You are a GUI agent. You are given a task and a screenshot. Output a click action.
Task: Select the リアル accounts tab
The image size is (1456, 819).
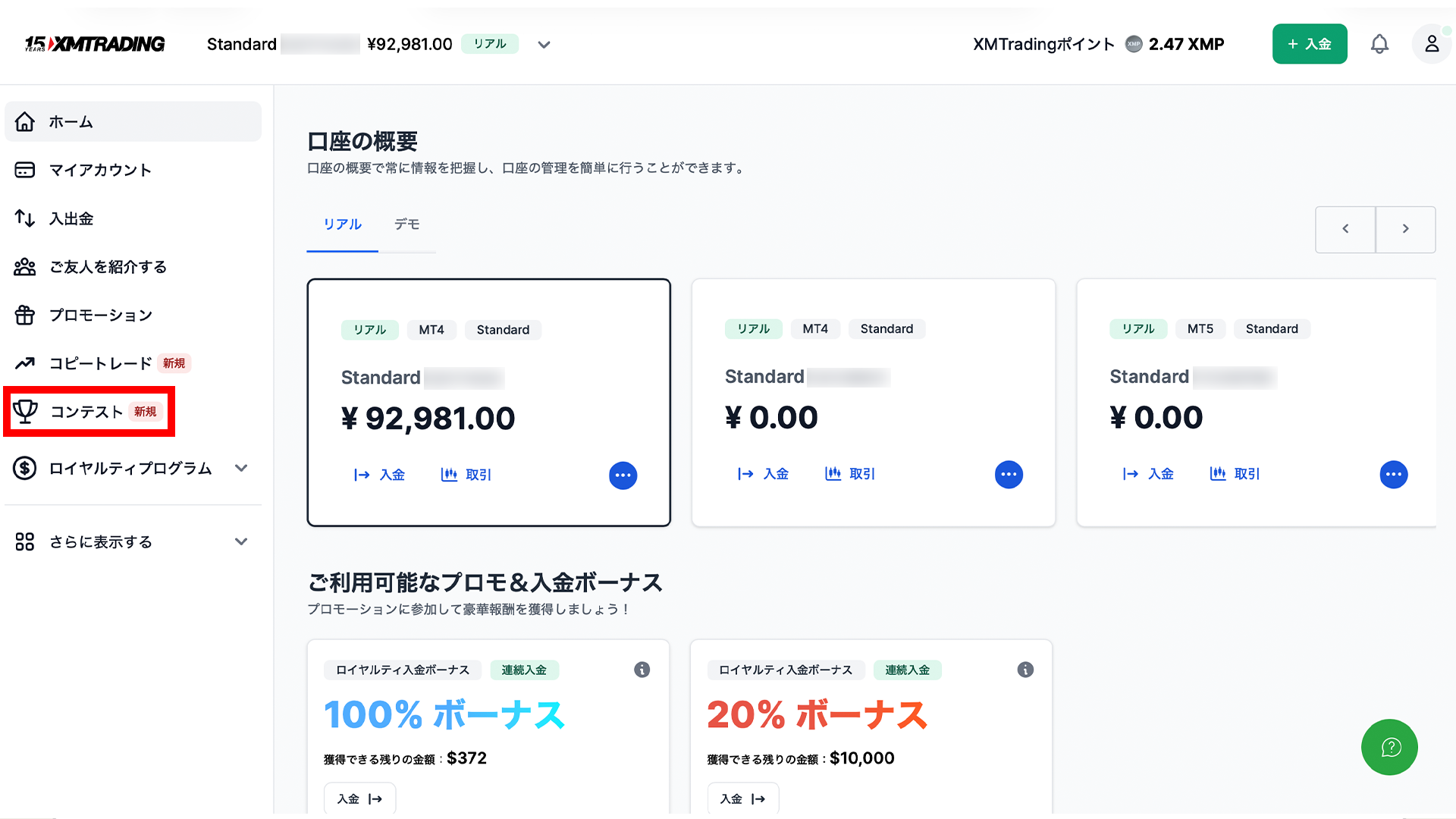point(342,224)
